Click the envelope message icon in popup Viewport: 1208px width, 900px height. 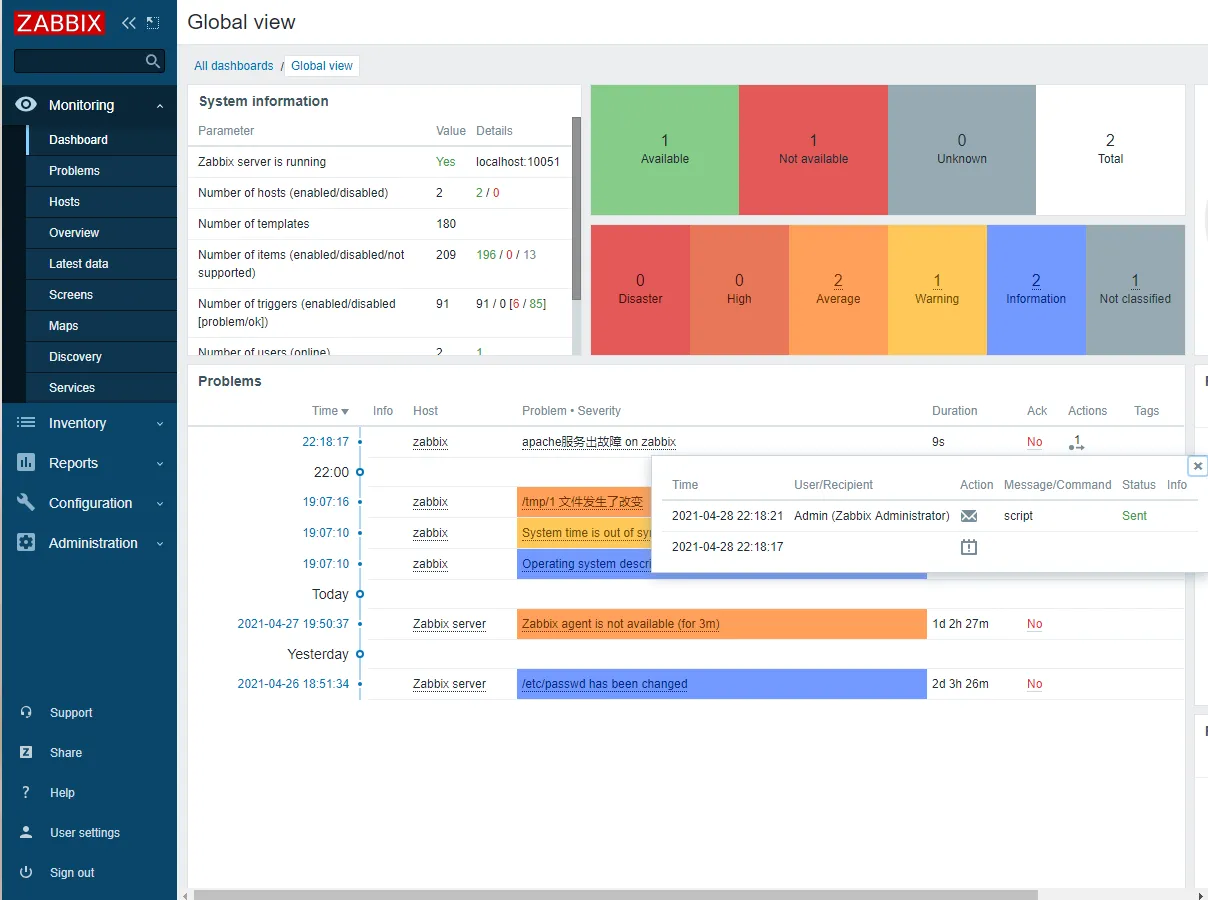(968, 516)
